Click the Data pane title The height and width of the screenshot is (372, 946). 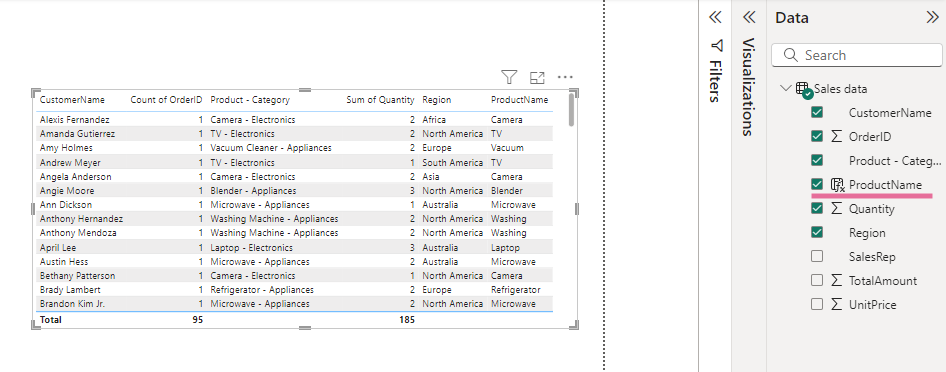[792, 18]
